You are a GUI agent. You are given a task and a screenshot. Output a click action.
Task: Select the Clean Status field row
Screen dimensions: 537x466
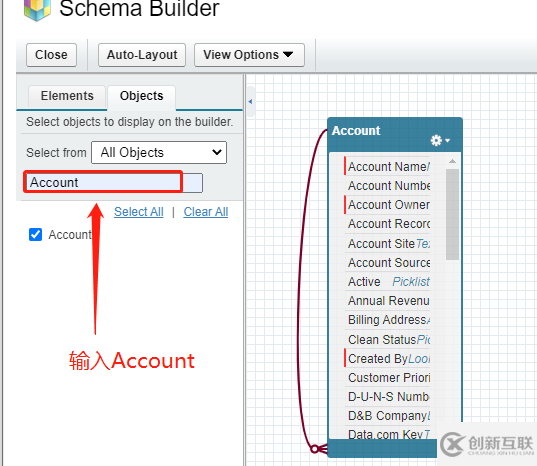tap(387, 340)
